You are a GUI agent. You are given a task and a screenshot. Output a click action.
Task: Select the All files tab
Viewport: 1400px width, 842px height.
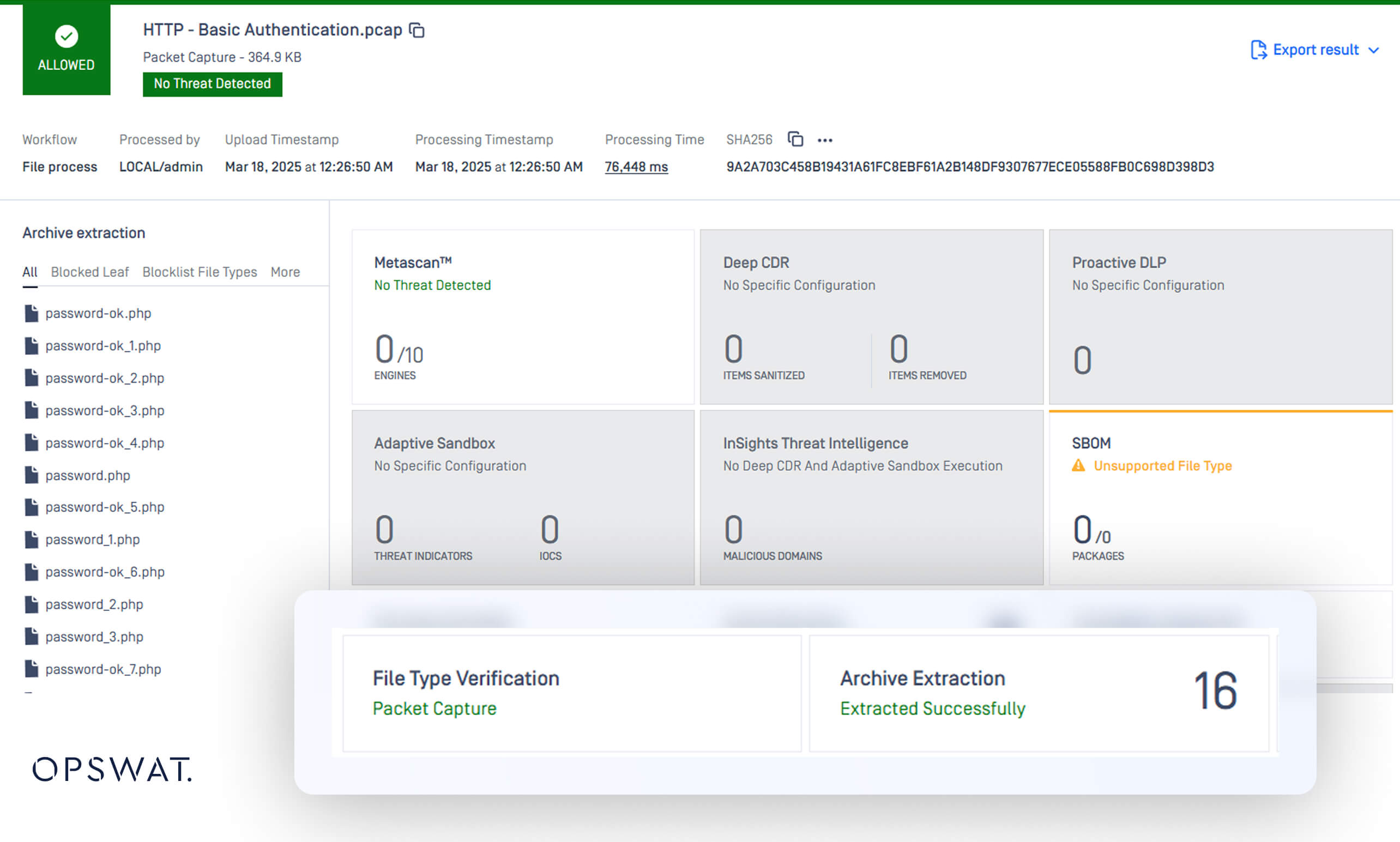pyautogui.click(x=29, y=272)
